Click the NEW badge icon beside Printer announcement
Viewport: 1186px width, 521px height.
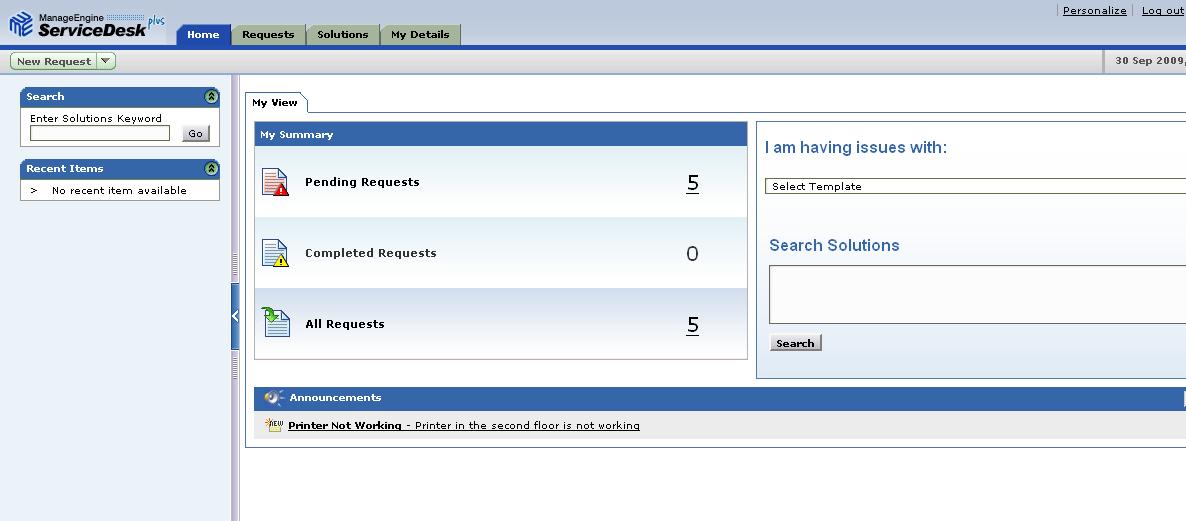[x=274, y=425]
